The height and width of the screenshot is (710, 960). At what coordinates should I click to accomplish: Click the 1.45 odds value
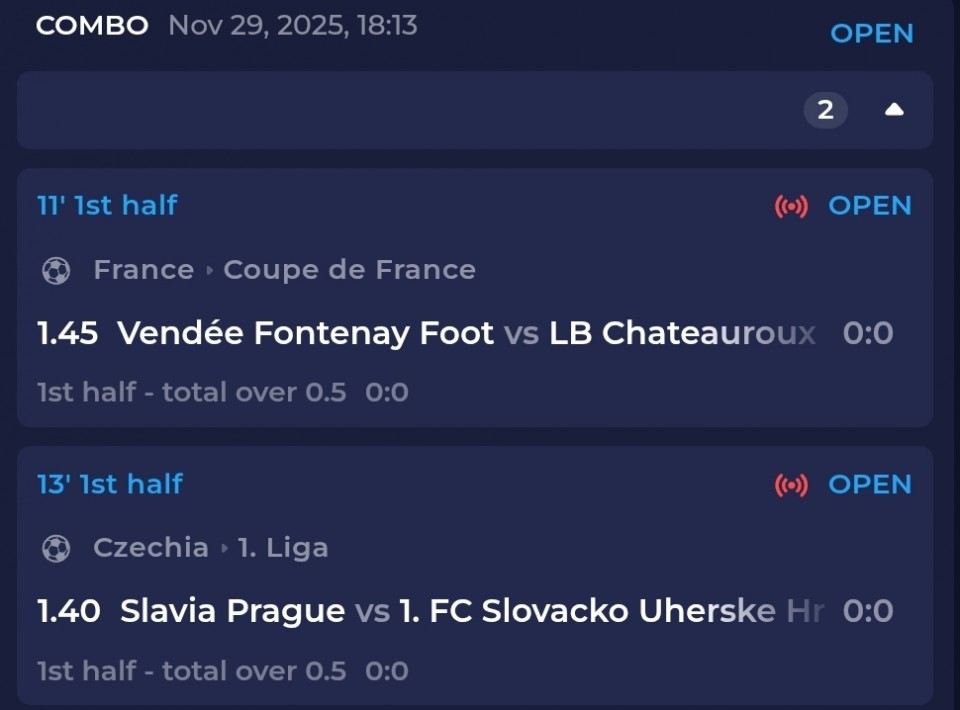click(67, 333)
